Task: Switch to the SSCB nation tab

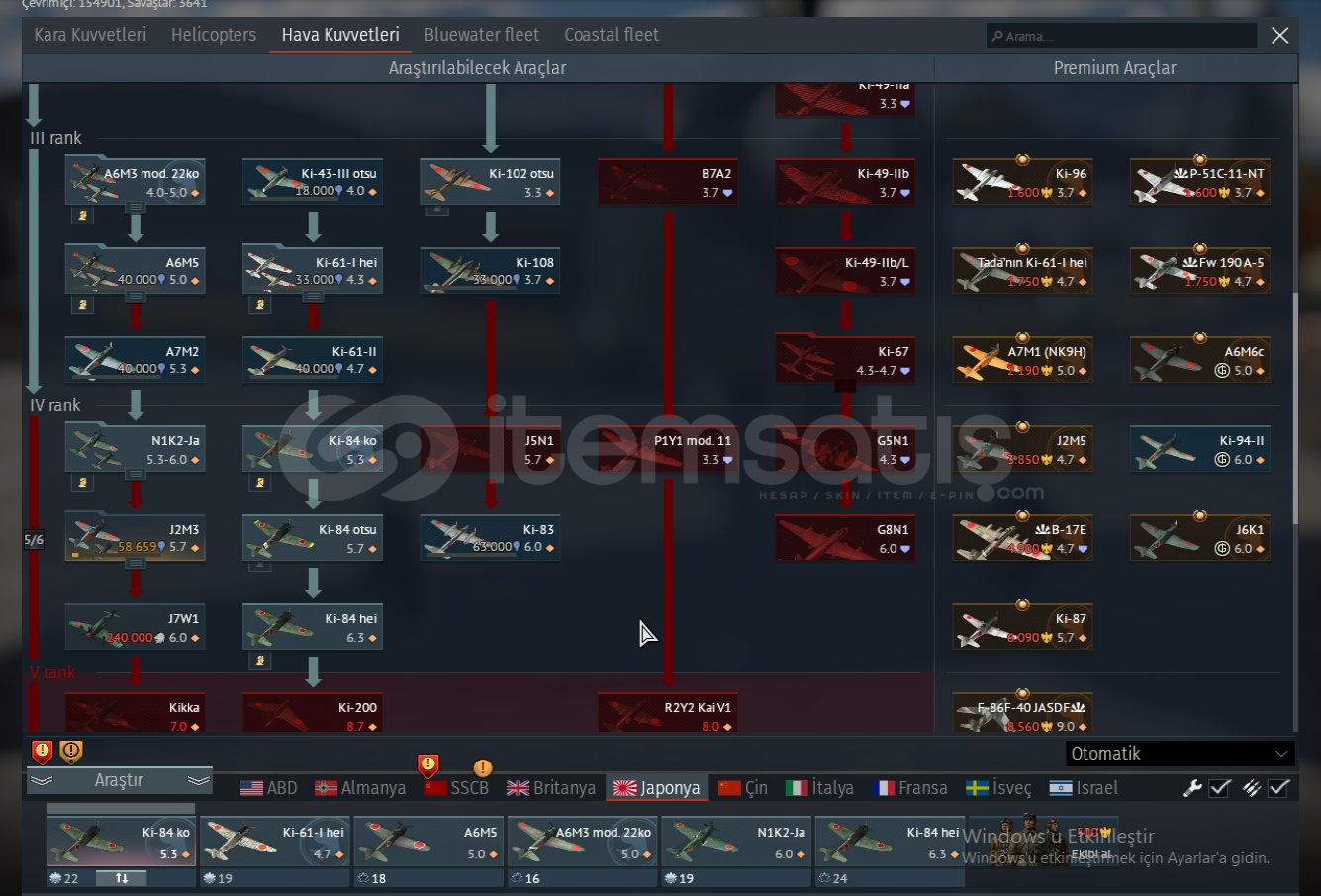Action: point(456,788)
